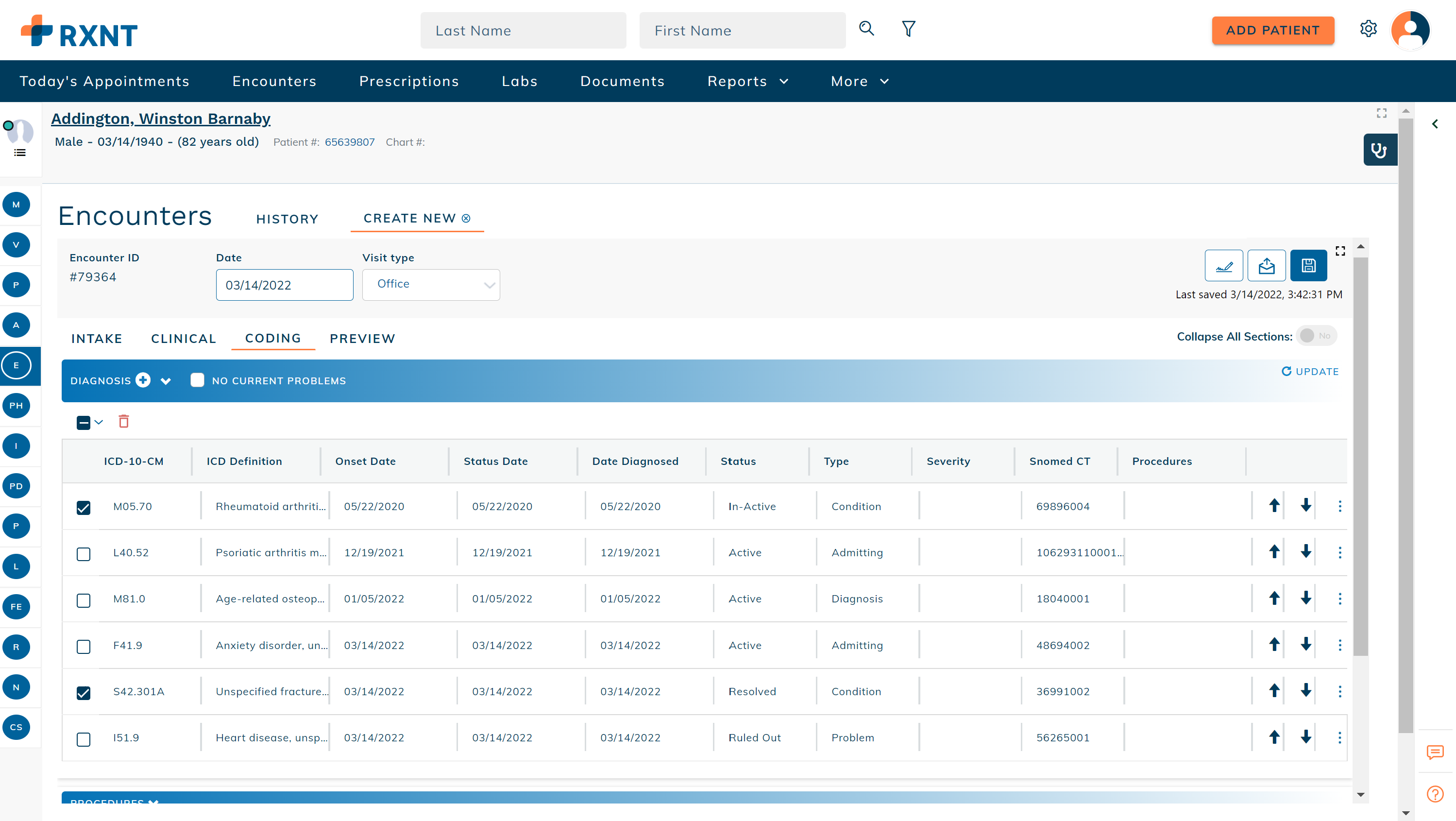The height and width of the screenshot is (821, 1456).
Task: Open the Labs menu item
Action: point(520,81)
